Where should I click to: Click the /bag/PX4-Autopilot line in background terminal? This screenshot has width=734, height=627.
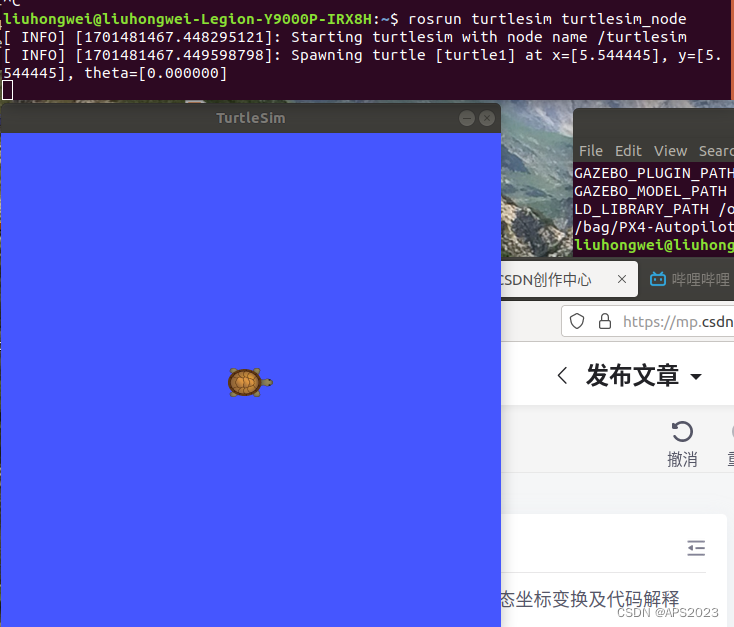654,227
